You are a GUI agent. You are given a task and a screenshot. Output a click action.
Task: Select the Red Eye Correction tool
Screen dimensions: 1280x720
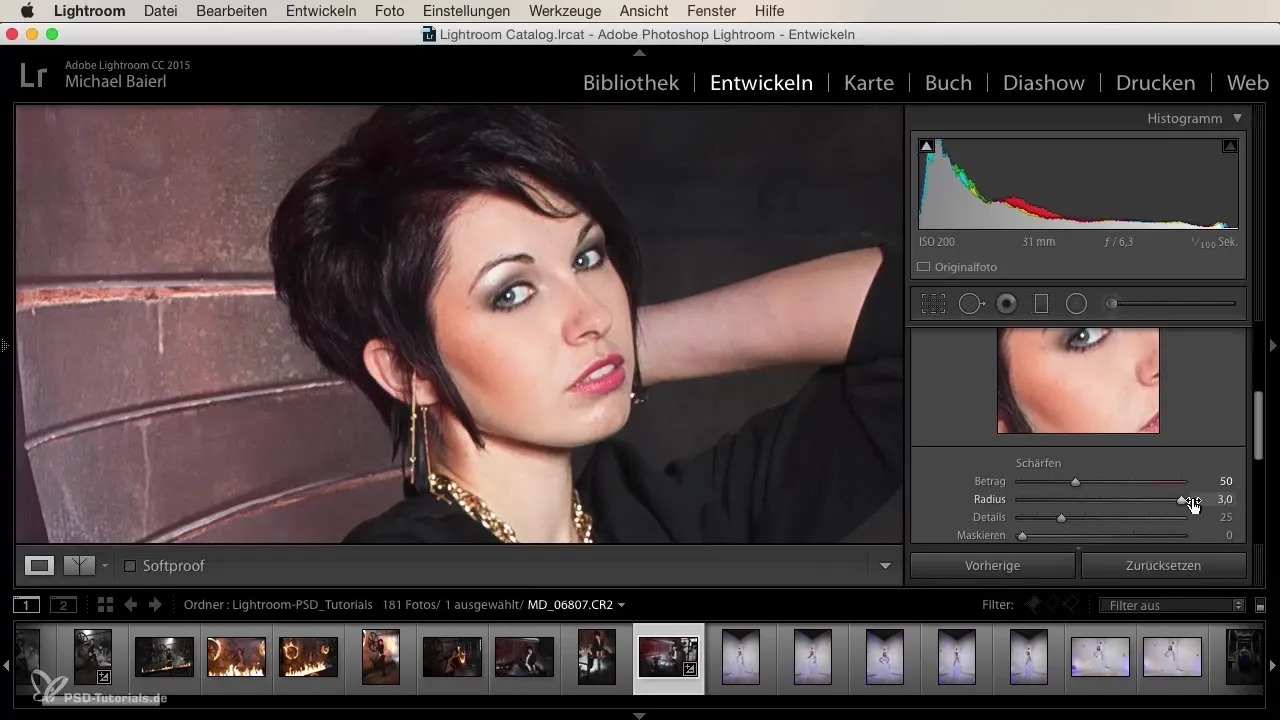(x=1007, y=304)
